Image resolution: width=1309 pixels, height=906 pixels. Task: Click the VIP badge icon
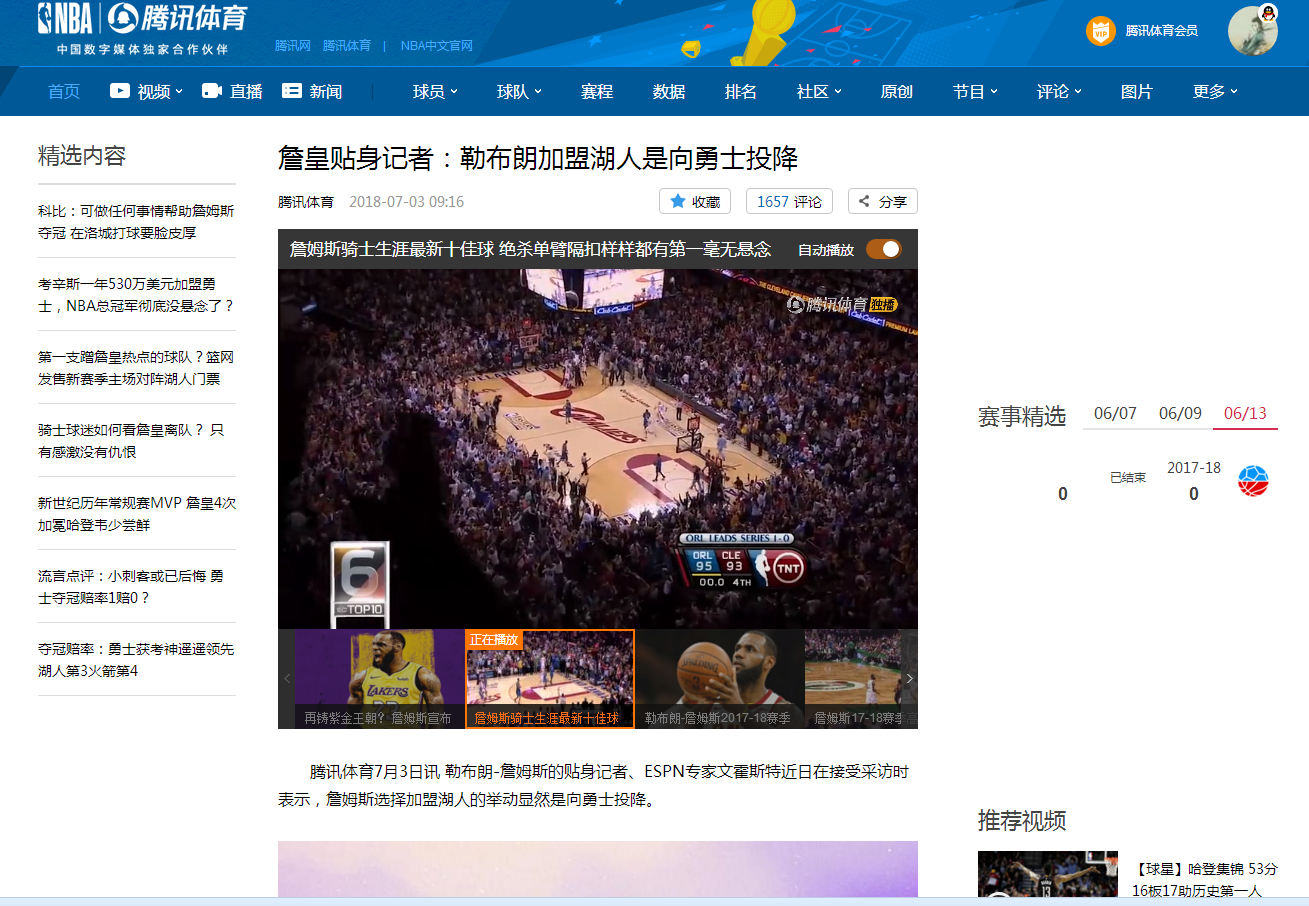click(1100, 31)
